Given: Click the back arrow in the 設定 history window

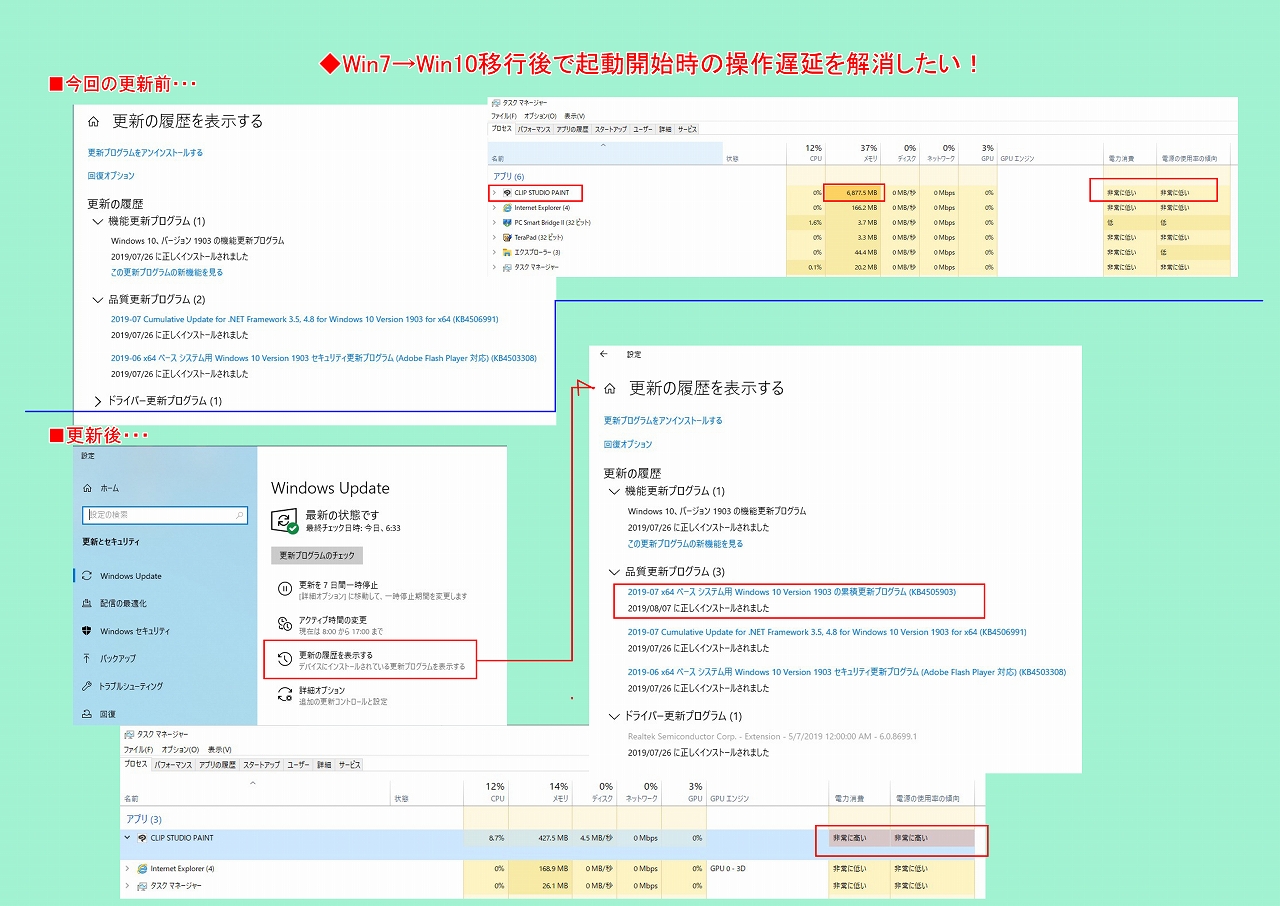Looking at the screenshot, I should point(604,354).
